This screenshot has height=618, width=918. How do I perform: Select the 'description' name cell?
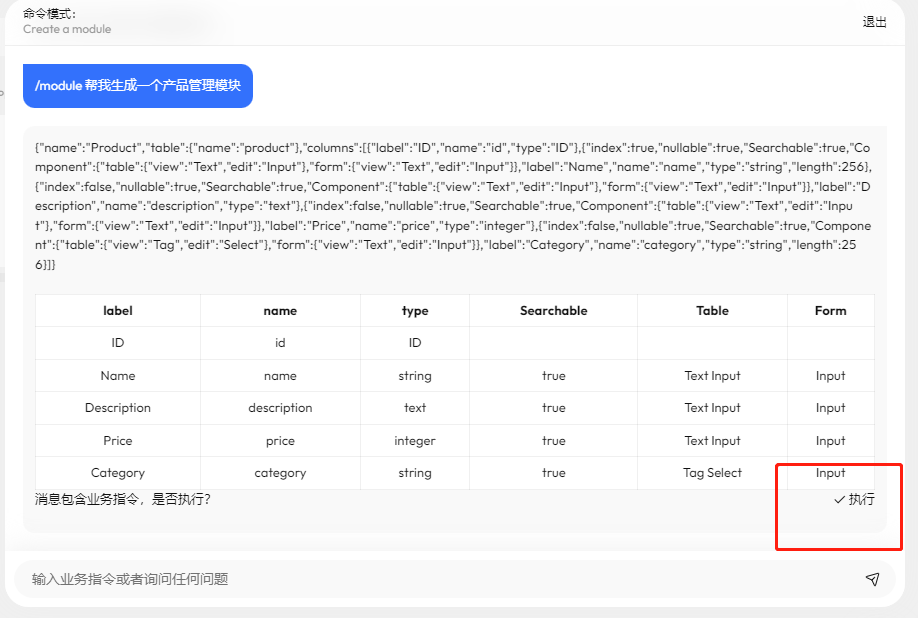pyautogui.click(x=280, y=408)
